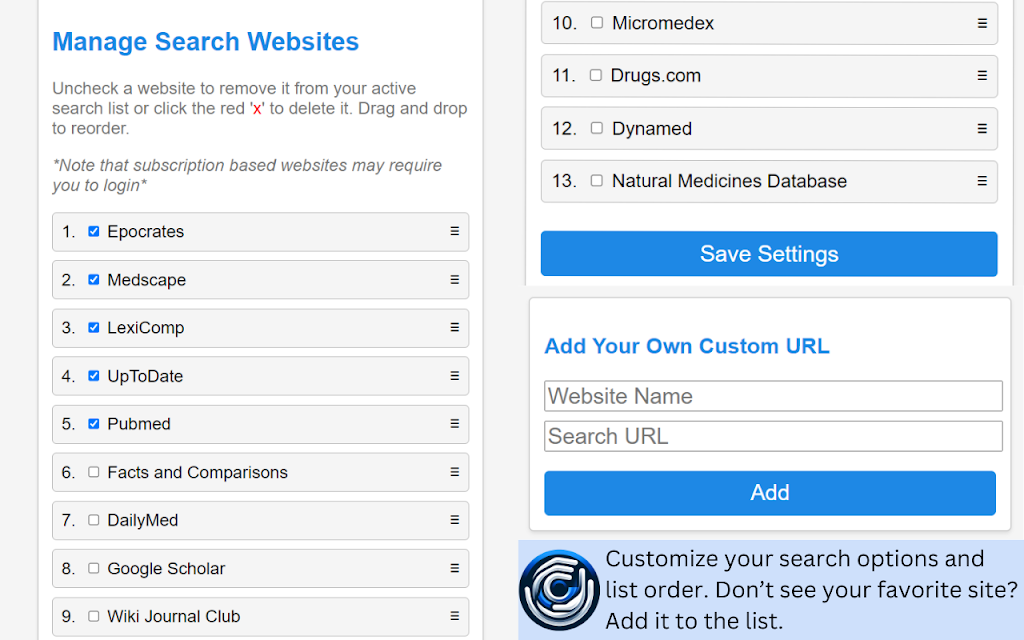Select the Dynamed list label
1024x640 pixels.
(x=652, y=129)
